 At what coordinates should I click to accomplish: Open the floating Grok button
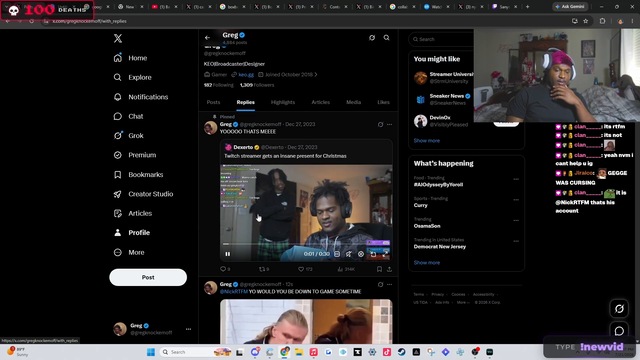[619, 309]
